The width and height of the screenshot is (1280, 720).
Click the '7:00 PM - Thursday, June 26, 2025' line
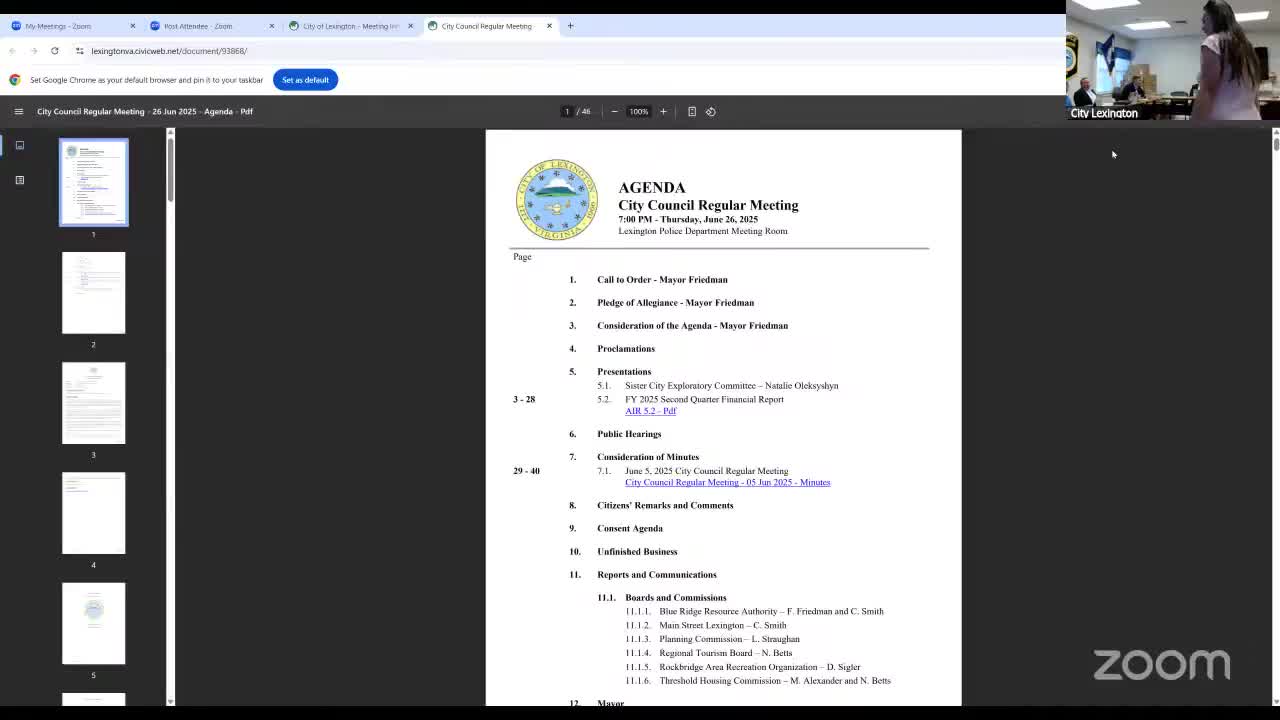[x=688, y=219]
